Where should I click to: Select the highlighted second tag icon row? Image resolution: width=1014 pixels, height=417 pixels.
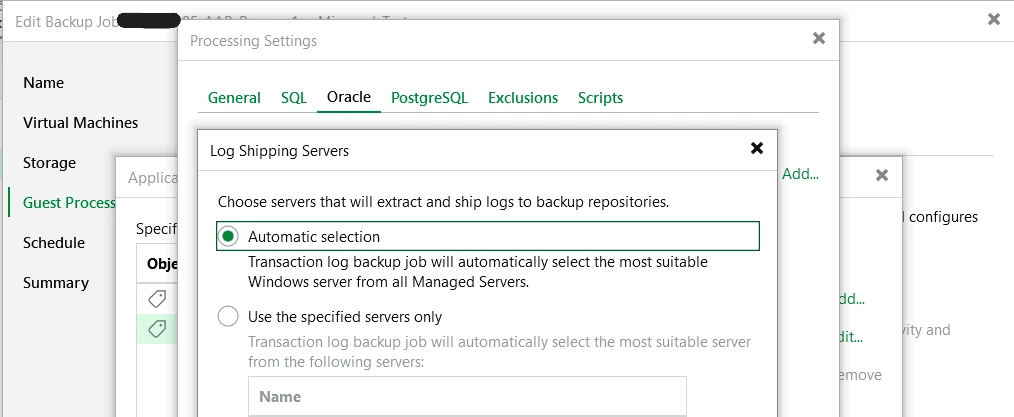pos(156,329)
